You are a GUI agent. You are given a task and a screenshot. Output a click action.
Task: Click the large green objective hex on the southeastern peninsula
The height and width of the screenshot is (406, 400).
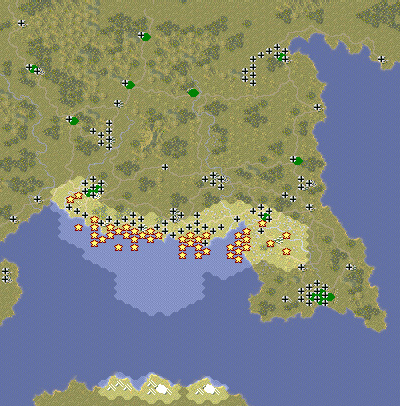tap(330, 296)
